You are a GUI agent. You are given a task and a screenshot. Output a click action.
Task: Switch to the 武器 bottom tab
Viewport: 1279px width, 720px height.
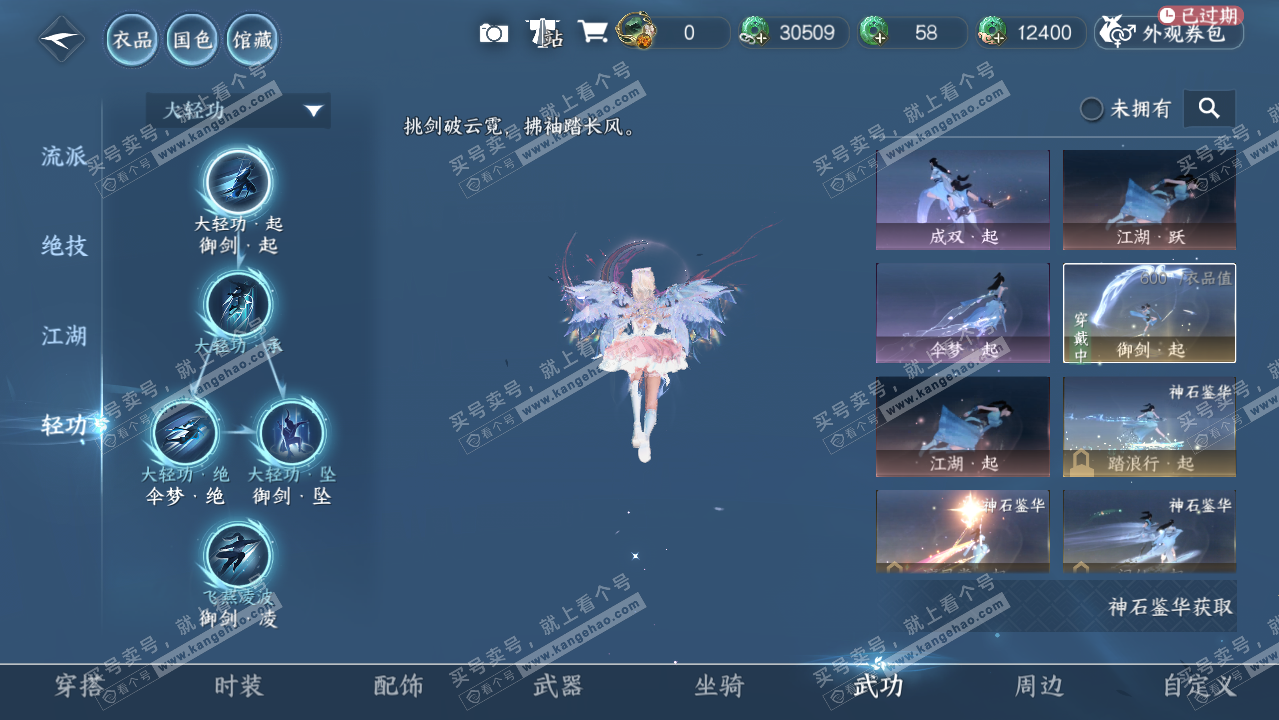click(x=558, y=686)
